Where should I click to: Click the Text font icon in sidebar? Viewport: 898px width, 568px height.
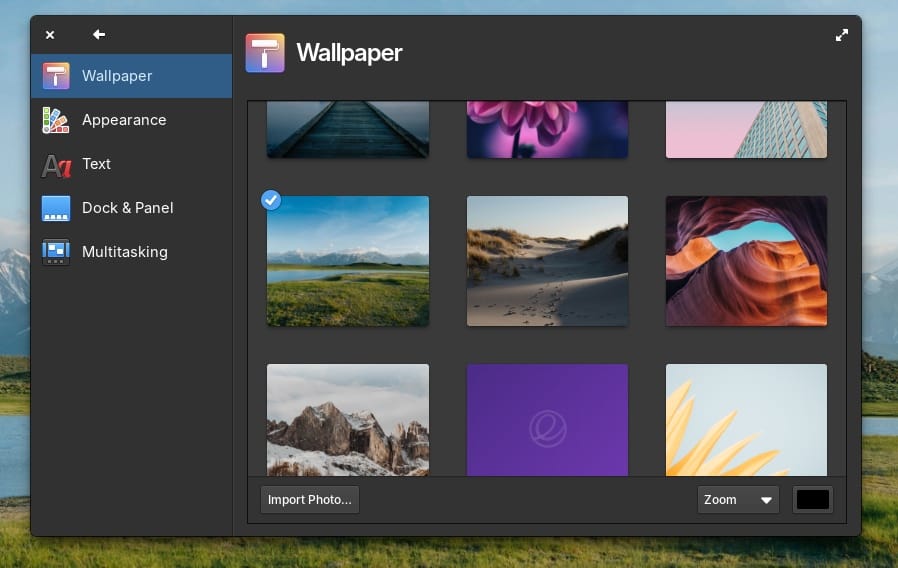point(56,164)
